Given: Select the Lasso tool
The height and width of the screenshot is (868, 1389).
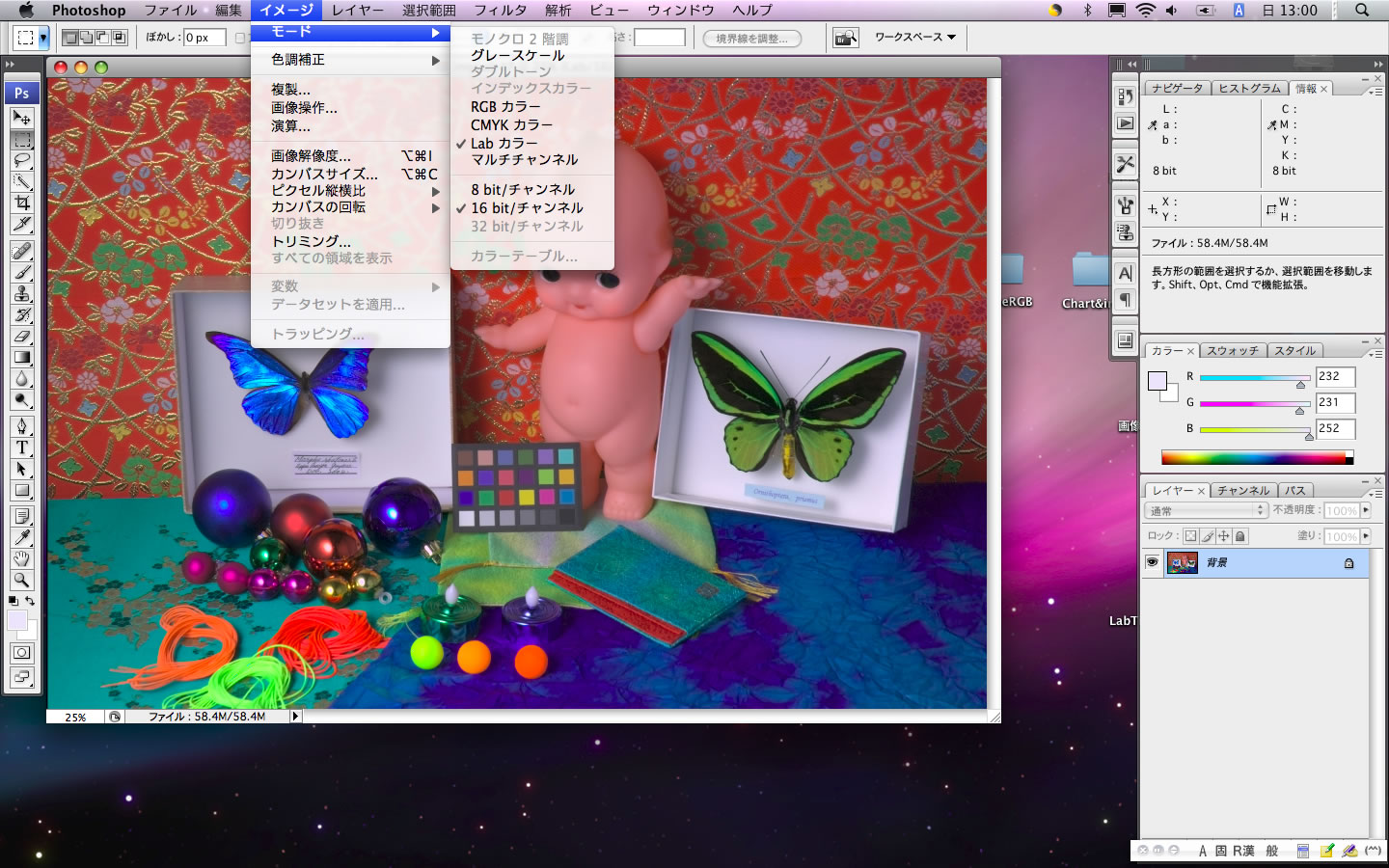Looking at the screenshot, I should tap(21, 160).
